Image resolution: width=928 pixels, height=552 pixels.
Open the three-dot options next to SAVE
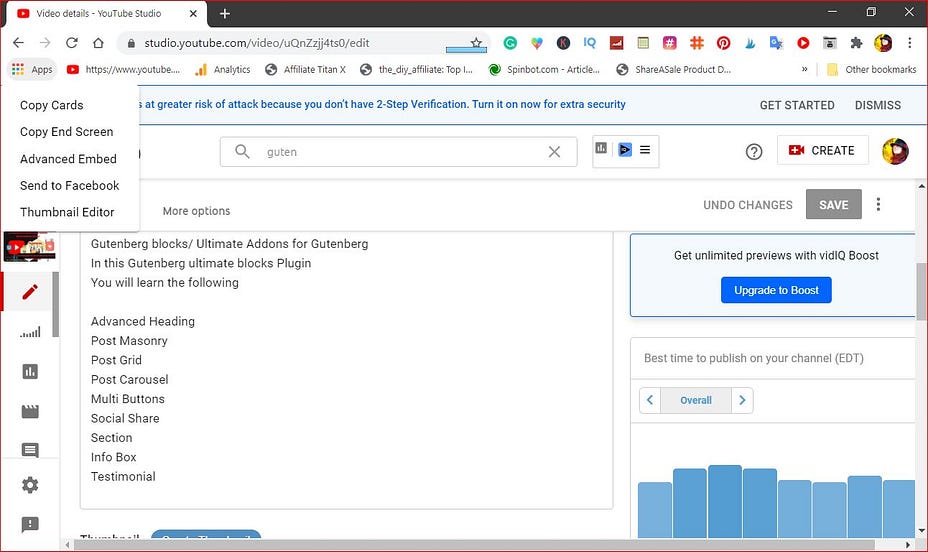(878, 205)
